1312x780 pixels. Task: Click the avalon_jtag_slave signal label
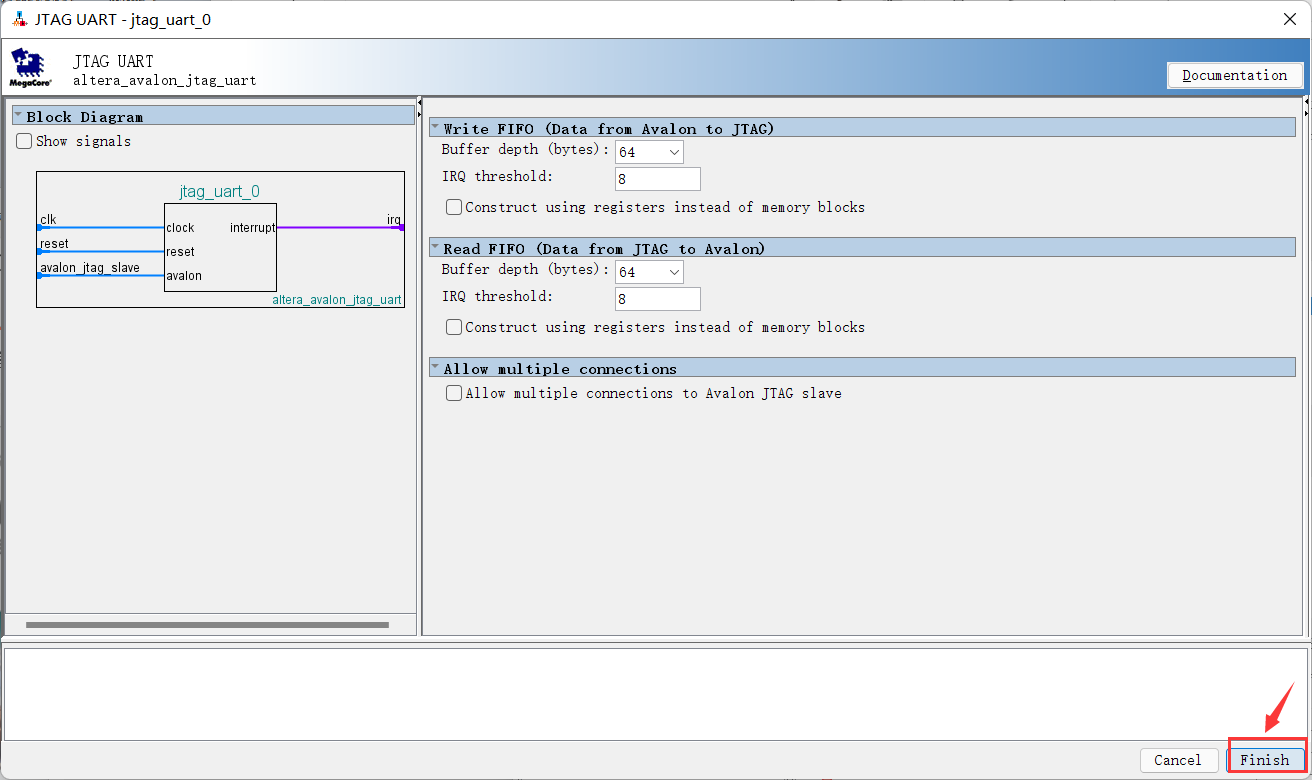click(90, 268)
